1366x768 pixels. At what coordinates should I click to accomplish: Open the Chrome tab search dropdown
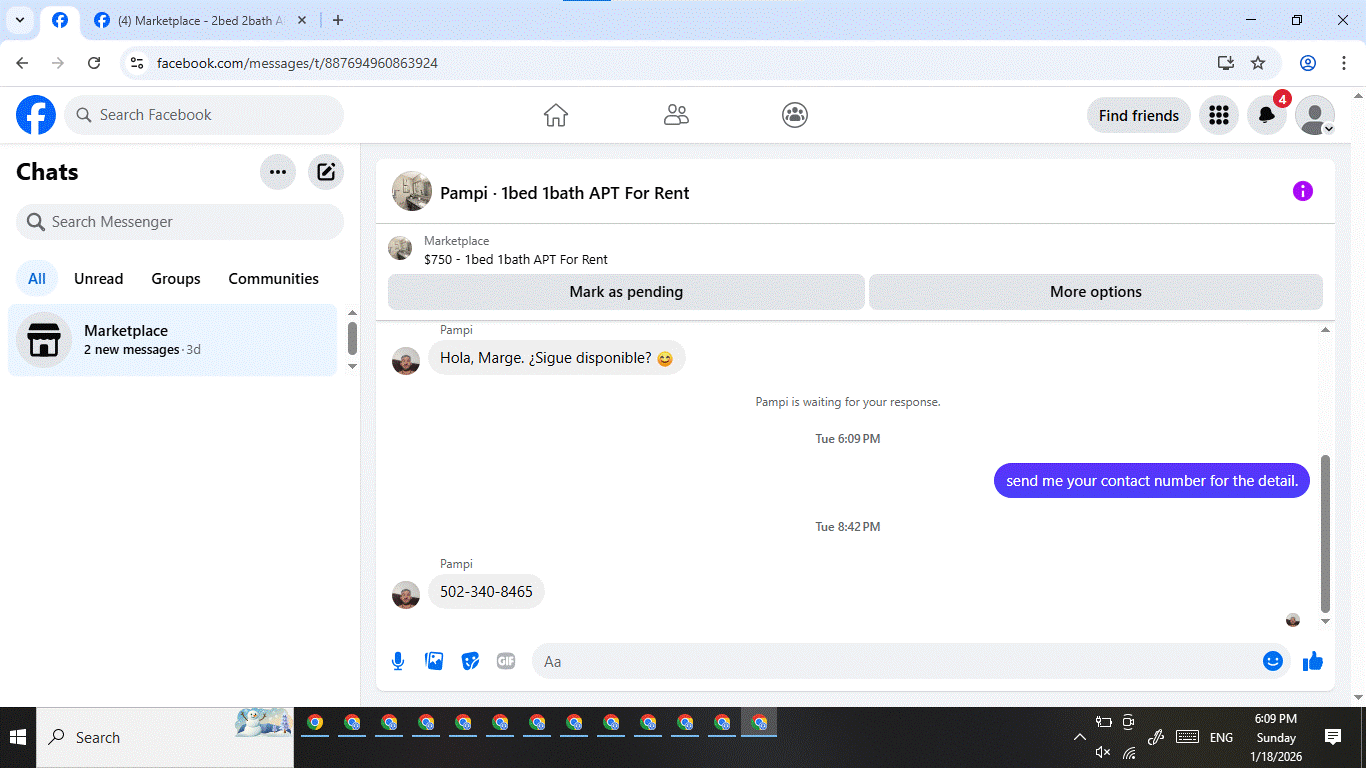tap(19, 20)
